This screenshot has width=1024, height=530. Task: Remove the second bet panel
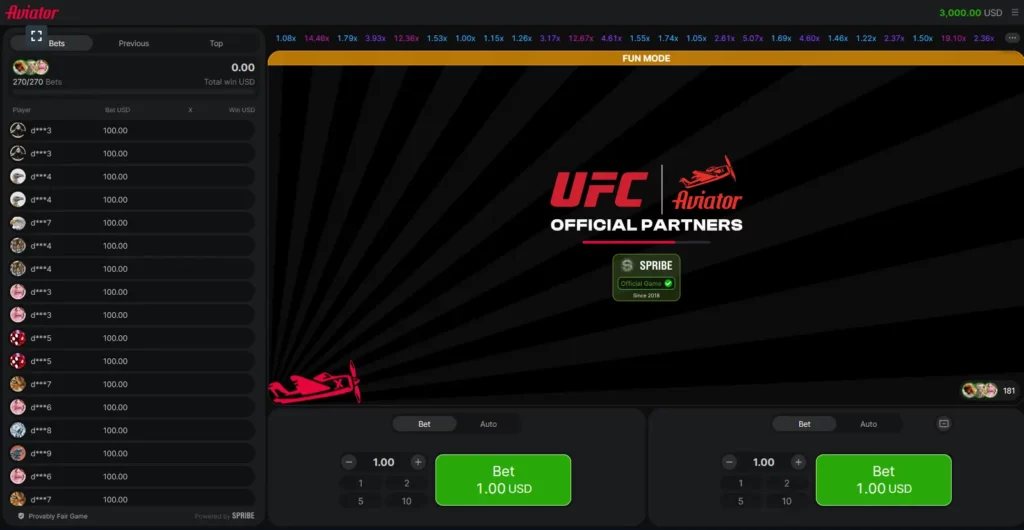(943, 424)
